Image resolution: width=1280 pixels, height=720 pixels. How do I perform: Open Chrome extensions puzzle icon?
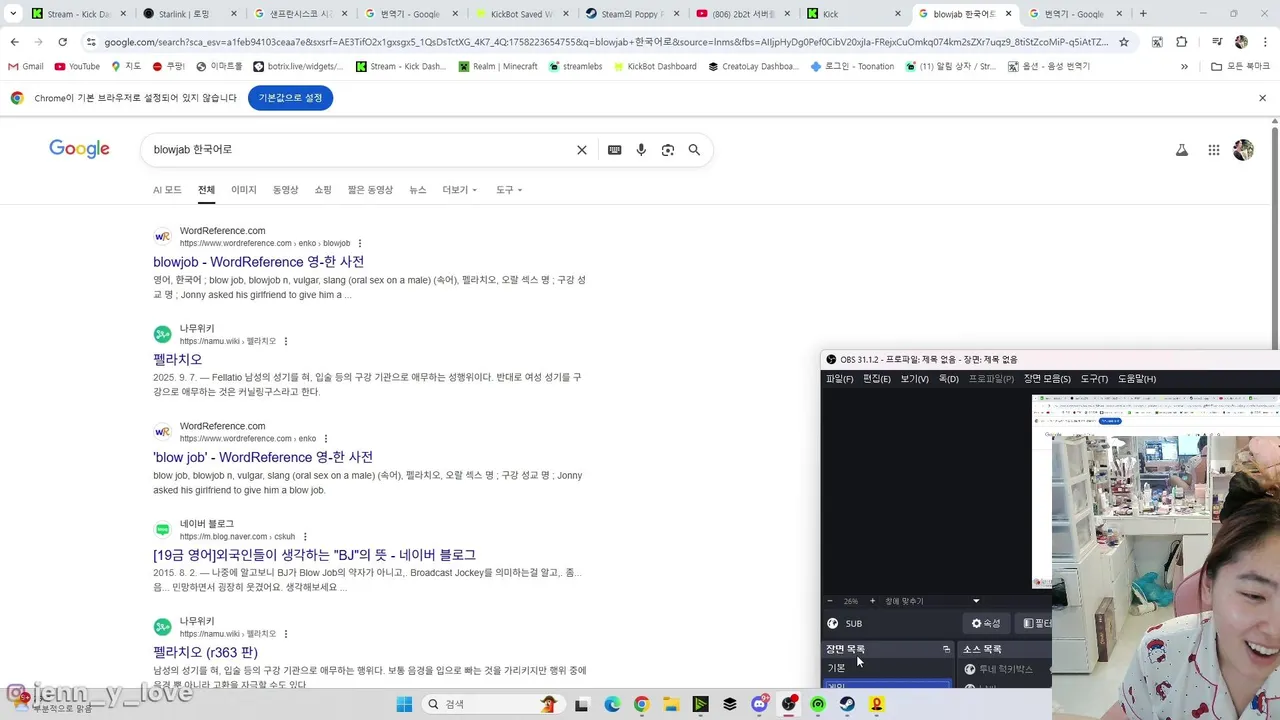(1182, 42)
